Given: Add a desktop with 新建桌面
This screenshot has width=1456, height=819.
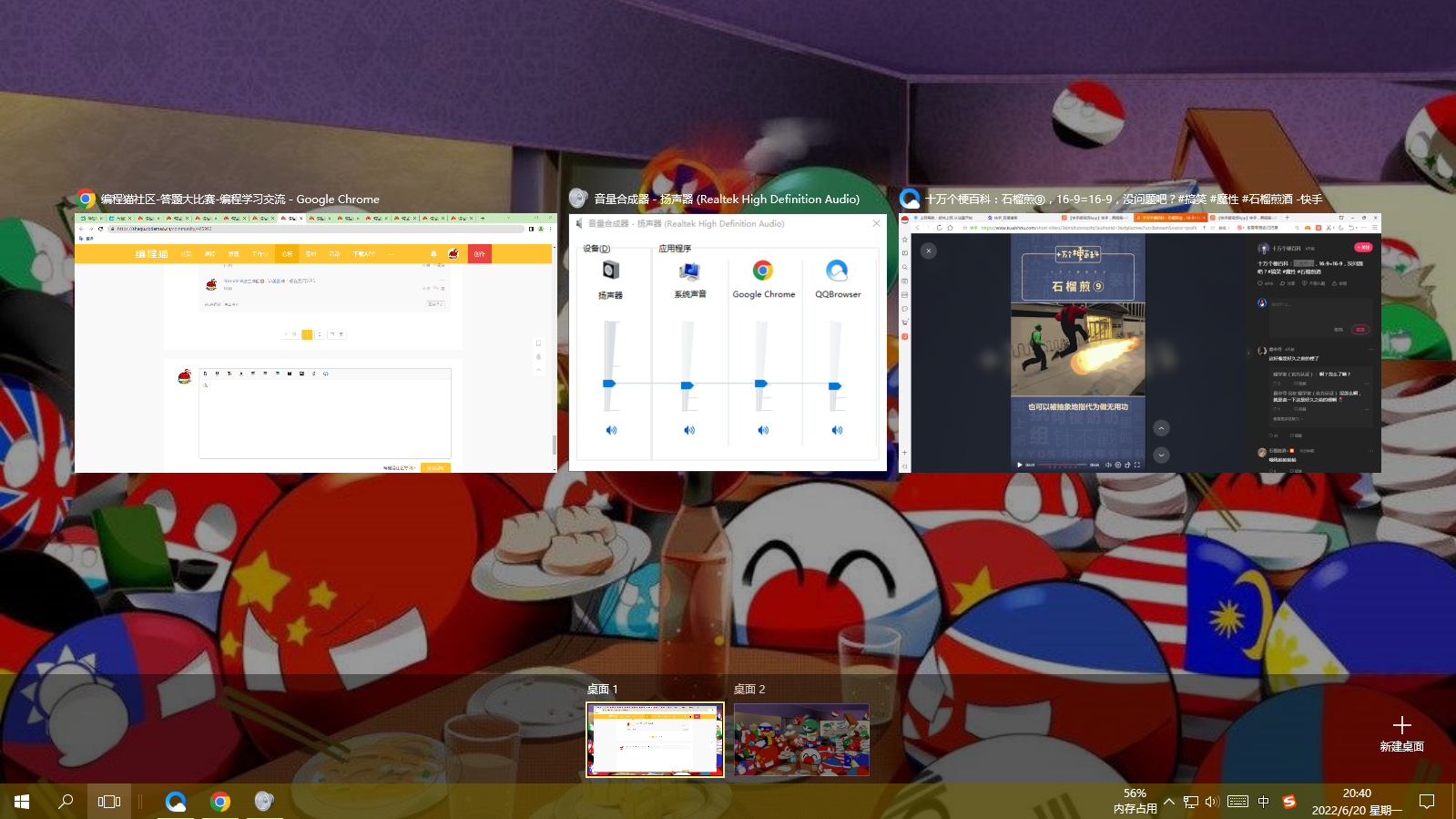Looking at the screenshot, I should (x=1401, y=733).
